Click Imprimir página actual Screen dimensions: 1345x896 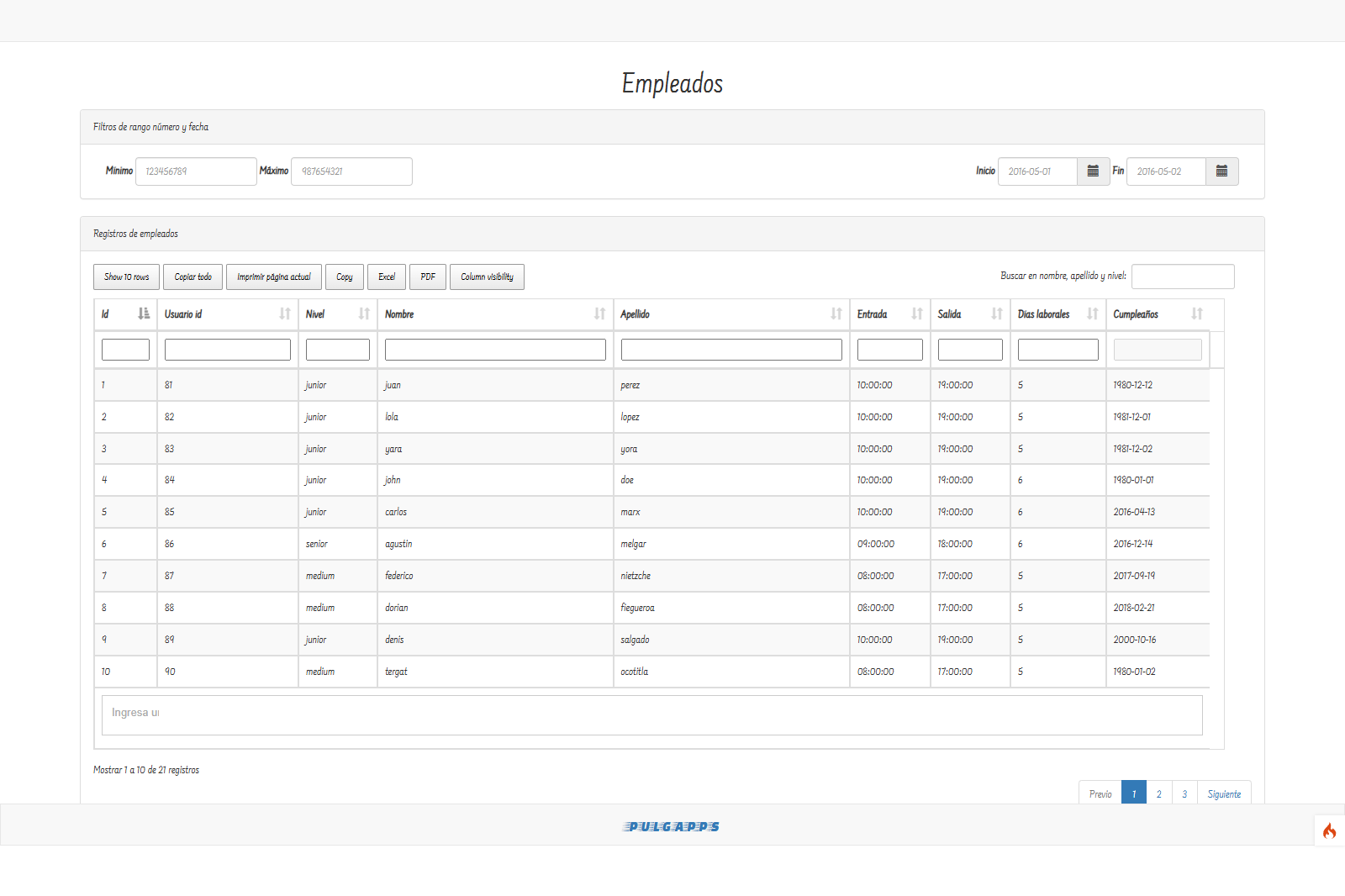click(273, 277)
